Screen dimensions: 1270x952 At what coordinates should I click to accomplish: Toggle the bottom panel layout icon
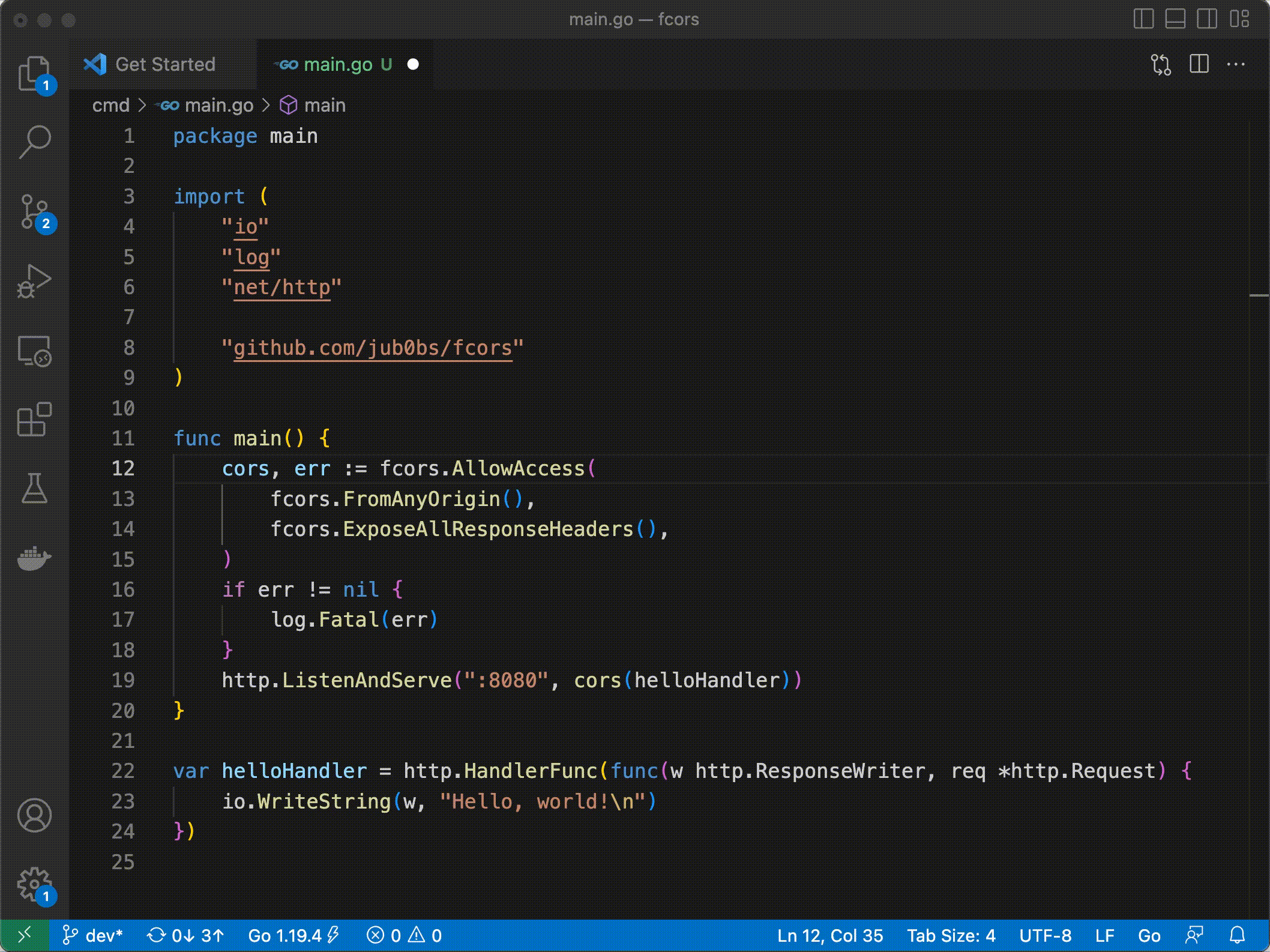[x=1175, y=19]
